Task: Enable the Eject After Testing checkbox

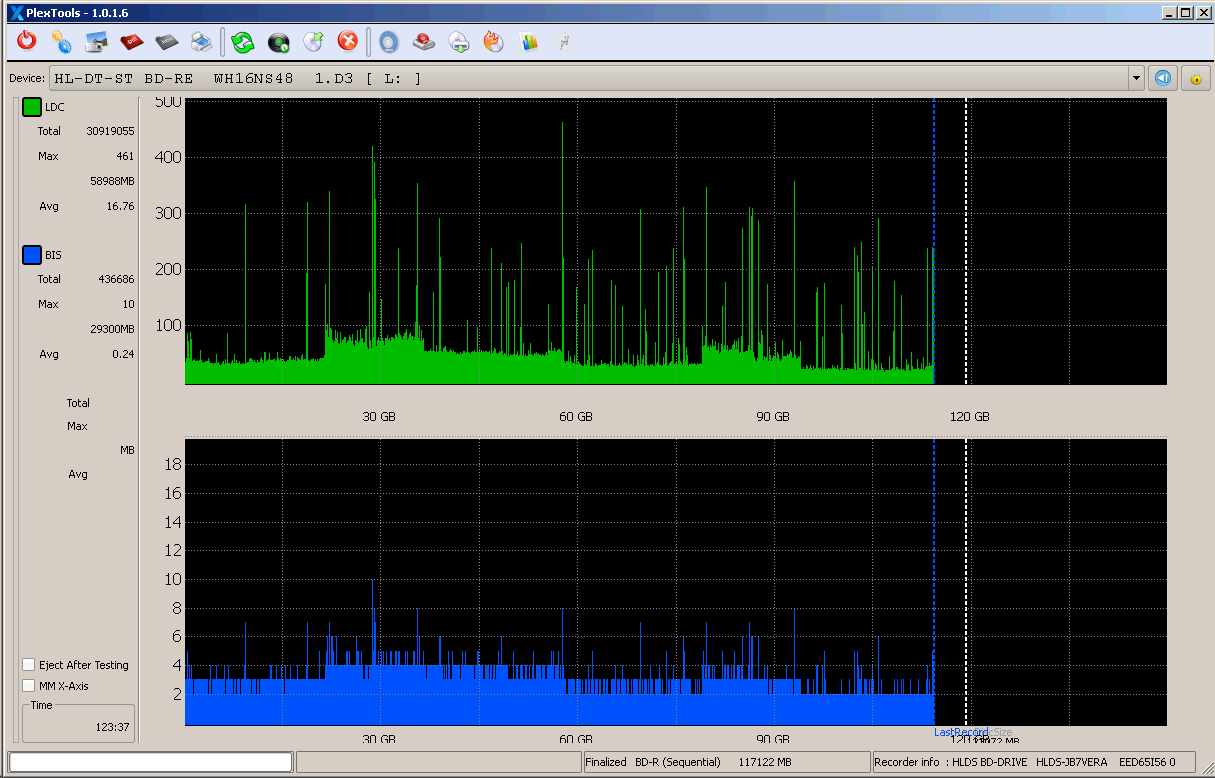Action: (x=29, y=665)
